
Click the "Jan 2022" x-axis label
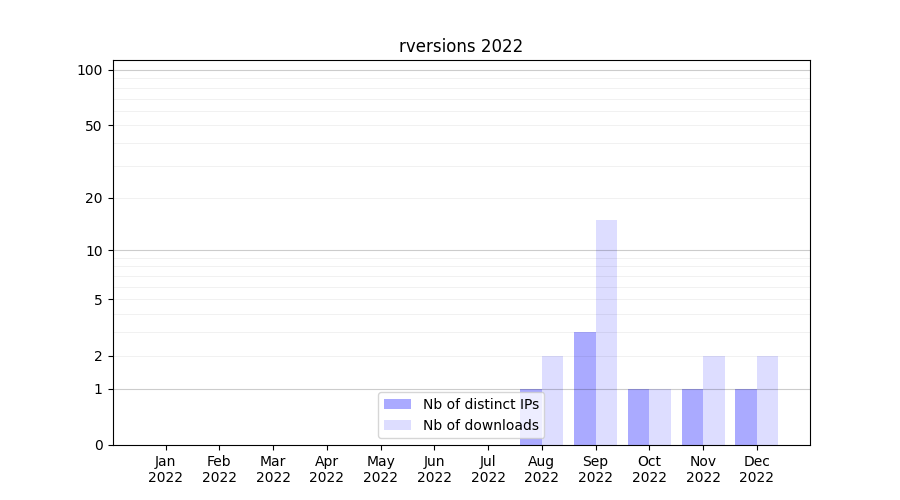(x=166, y=469)
